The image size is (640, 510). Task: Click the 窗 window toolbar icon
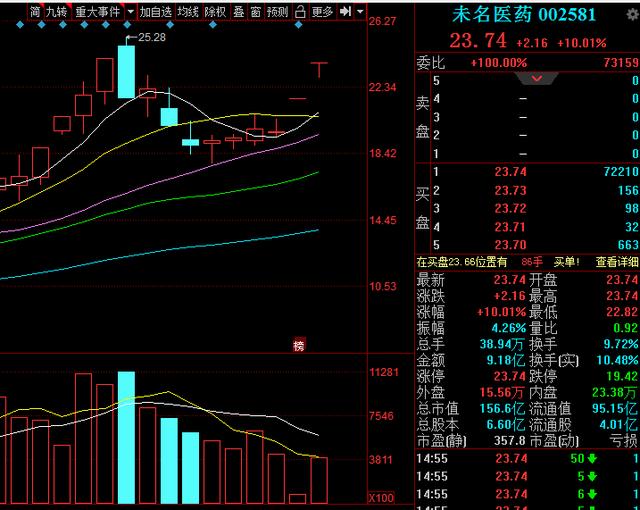point(255,12)
